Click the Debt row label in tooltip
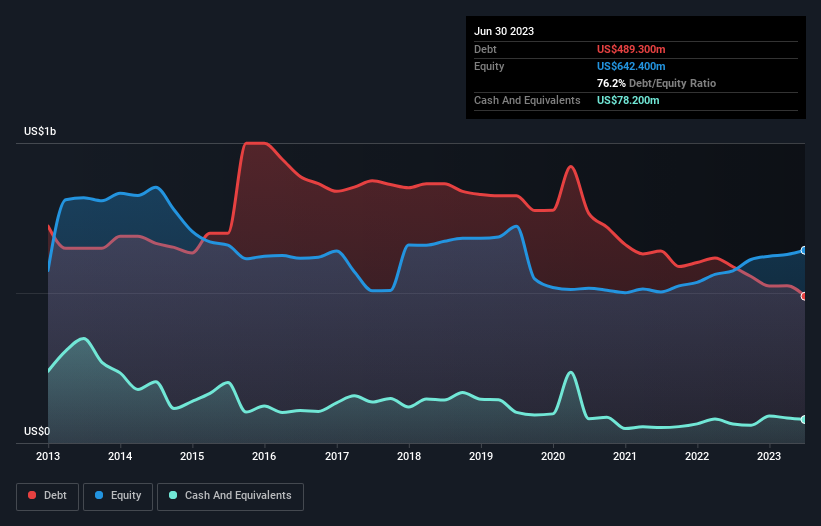 pos(485,49)
